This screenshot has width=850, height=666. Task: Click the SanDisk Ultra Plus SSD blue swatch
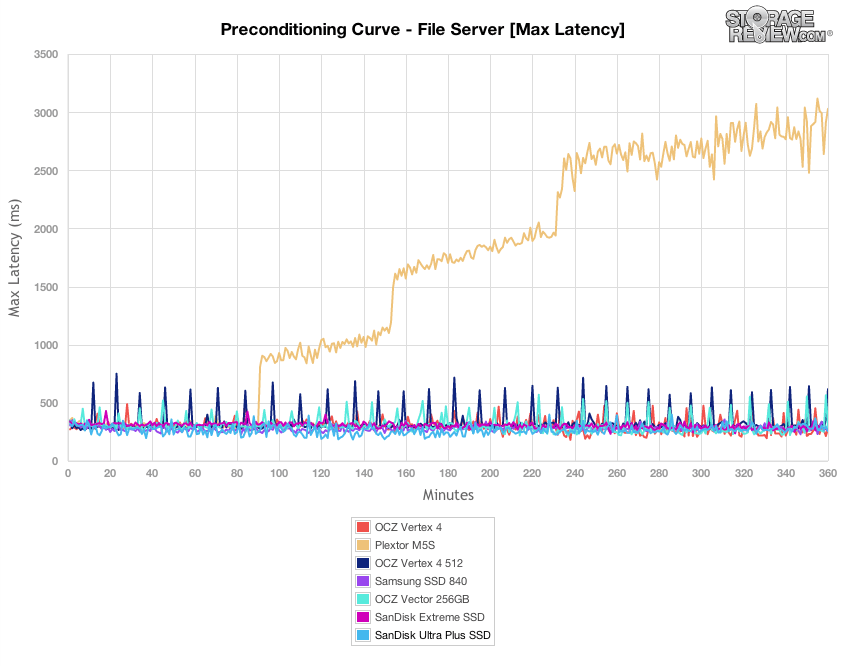coord(363,635)
